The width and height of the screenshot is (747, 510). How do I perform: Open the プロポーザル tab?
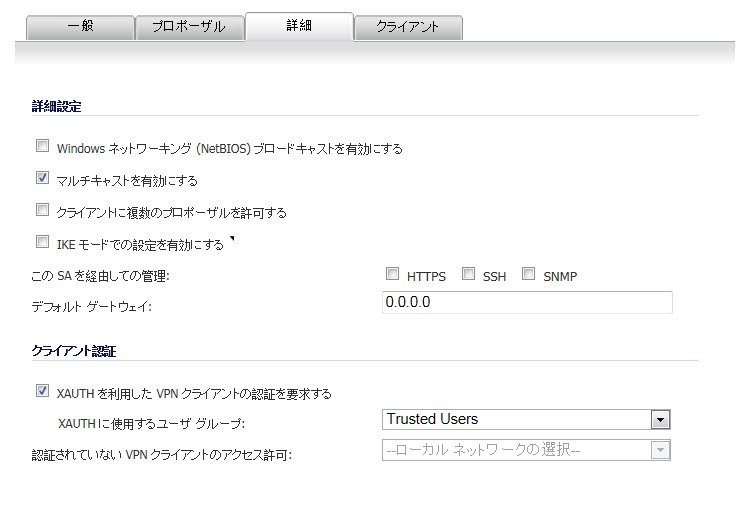click(190, 27)
